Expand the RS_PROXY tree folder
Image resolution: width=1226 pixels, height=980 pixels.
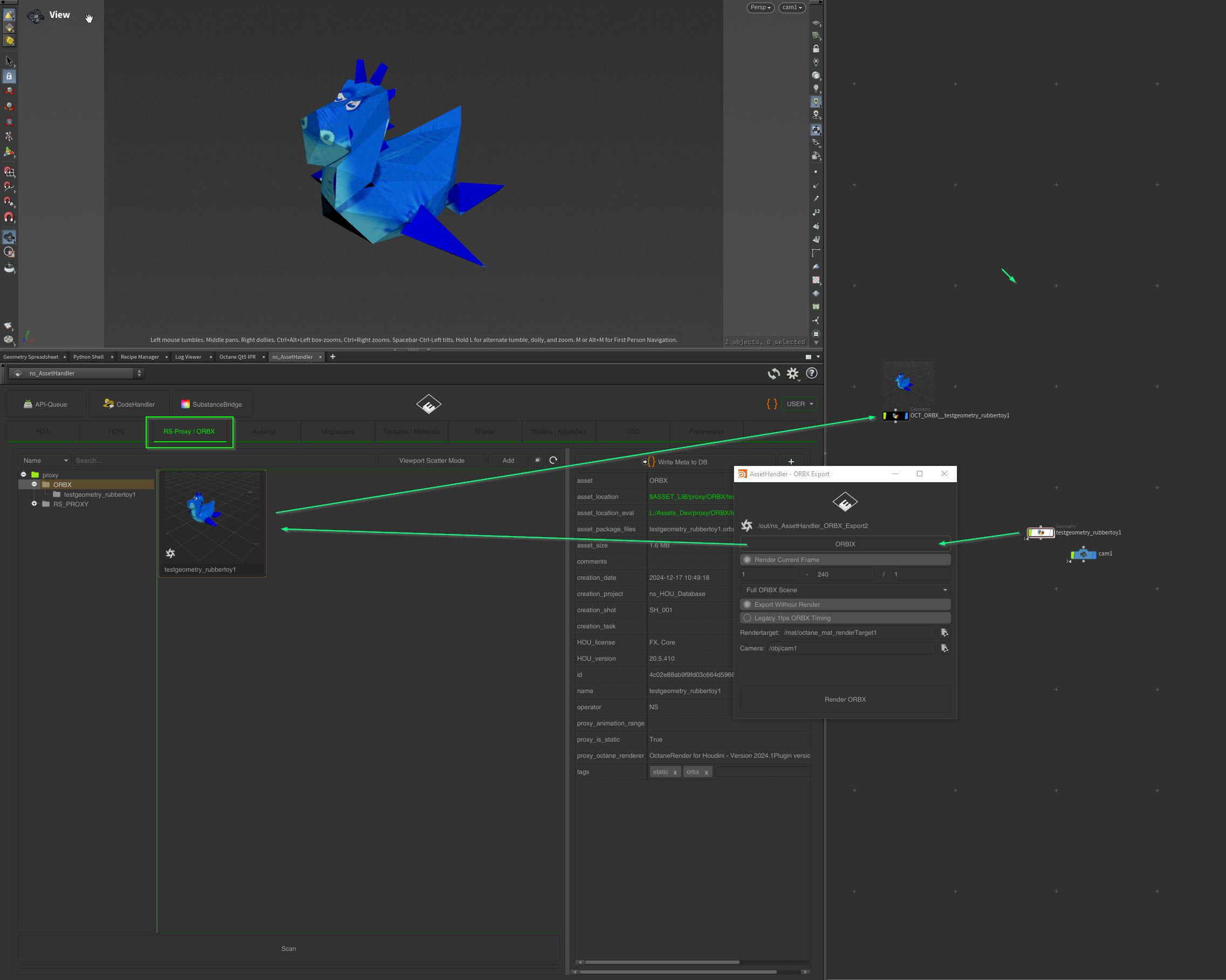34,504
